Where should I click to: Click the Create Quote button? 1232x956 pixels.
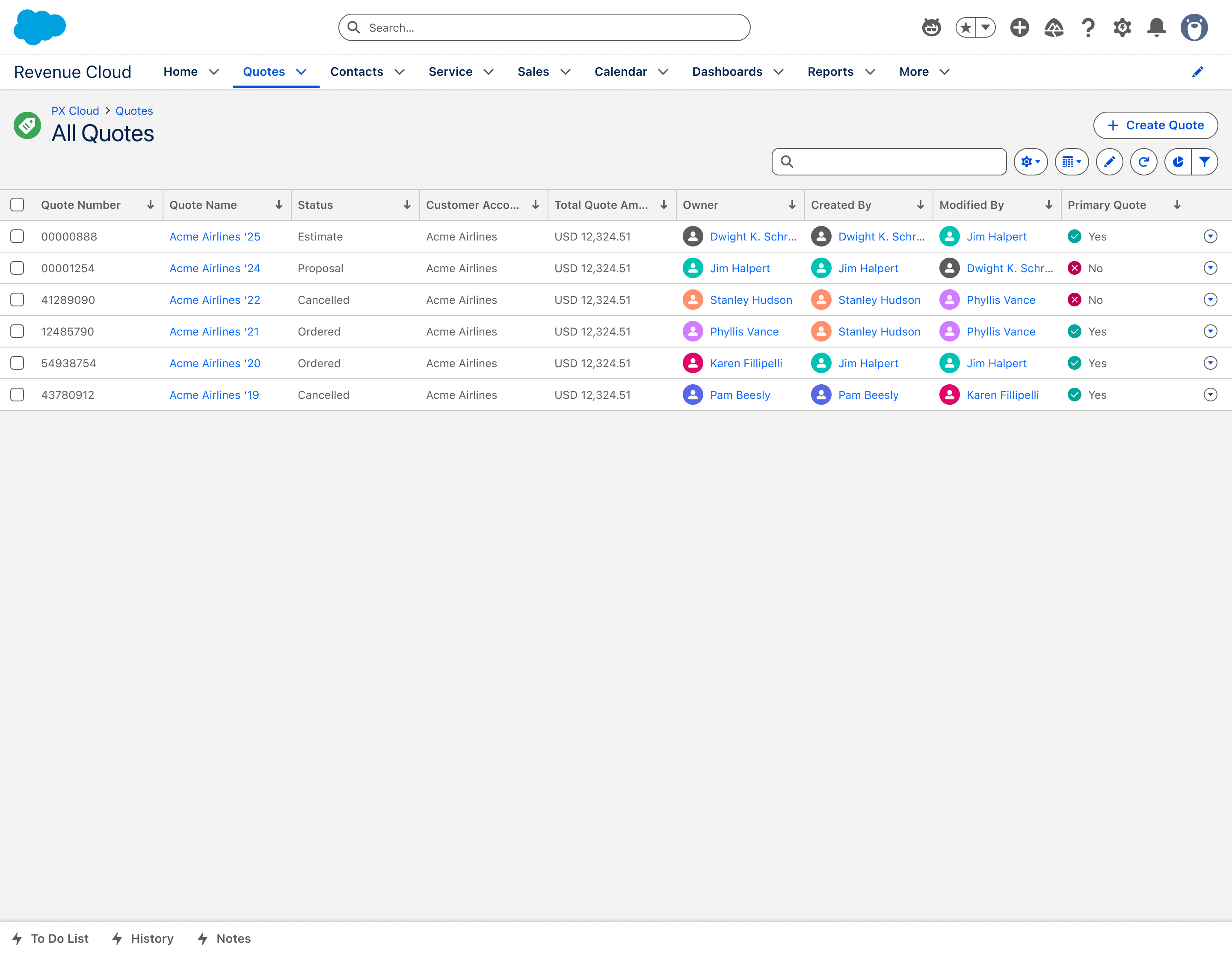[x=1155, y=125]
